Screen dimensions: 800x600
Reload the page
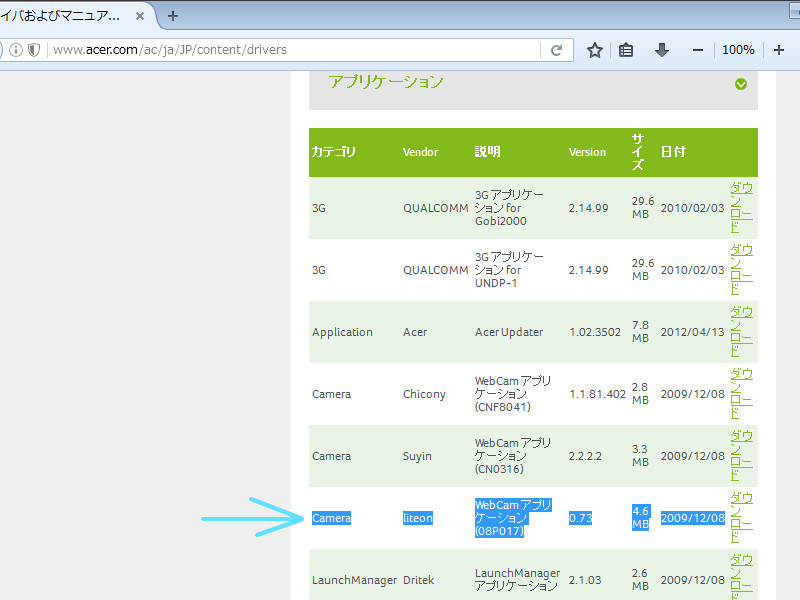click(x=557, y=50)
